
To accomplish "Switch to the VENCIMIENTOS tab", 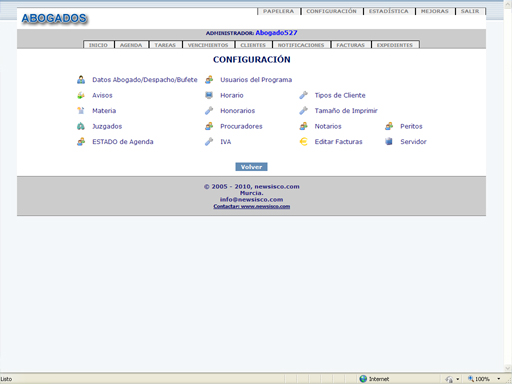I will pyautogui.click(x=208, y=45).
